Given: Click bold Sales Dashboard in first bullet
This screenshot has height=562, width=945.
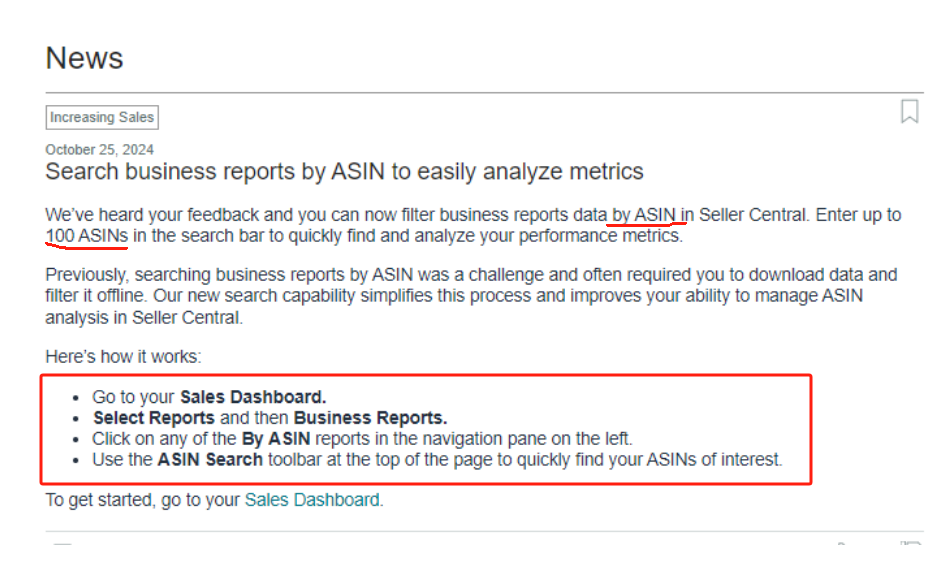Looking at the screenshot, I should [x=253, y=397].
